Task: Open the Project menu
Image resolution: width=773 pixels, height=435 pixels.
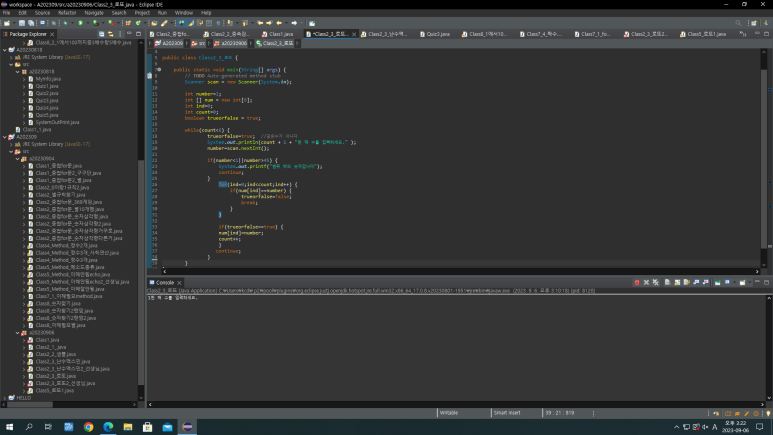Action: 142,13
